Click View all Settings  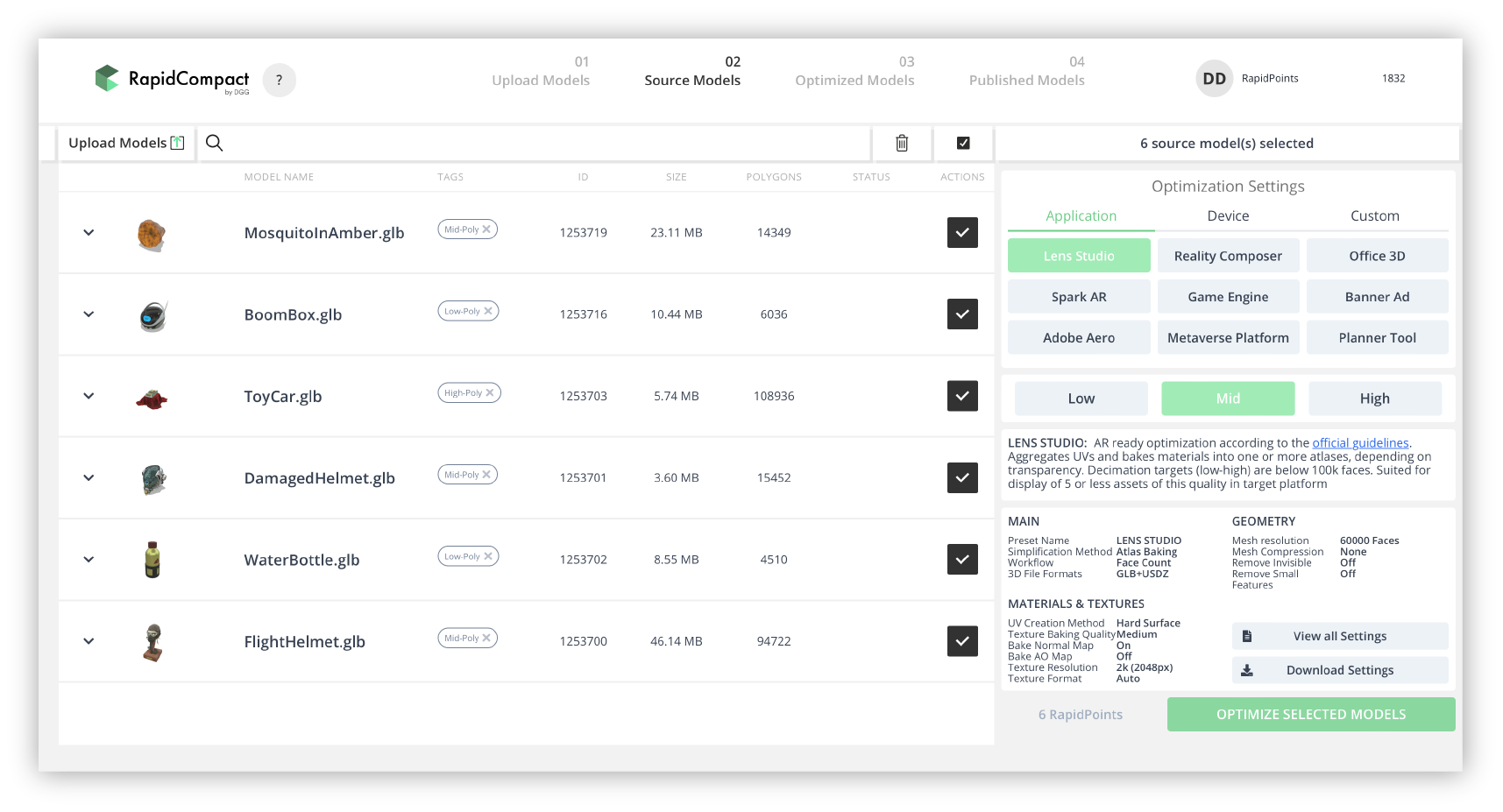[1340, 636]
